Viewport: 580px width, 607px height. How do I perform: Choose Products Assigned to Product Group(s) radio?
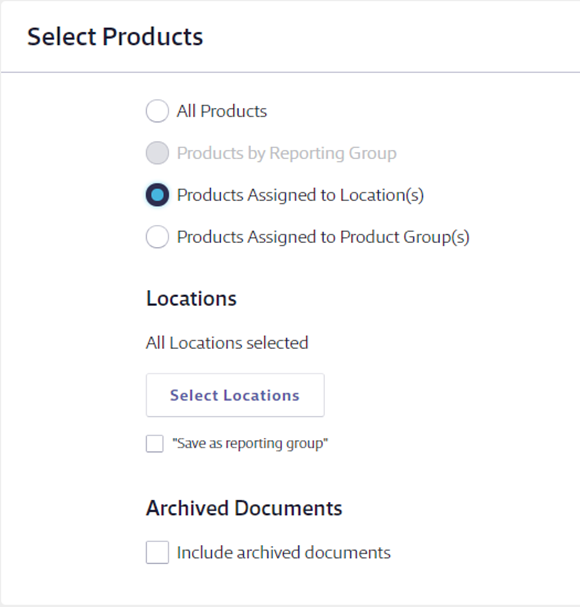tap(157, 237)
